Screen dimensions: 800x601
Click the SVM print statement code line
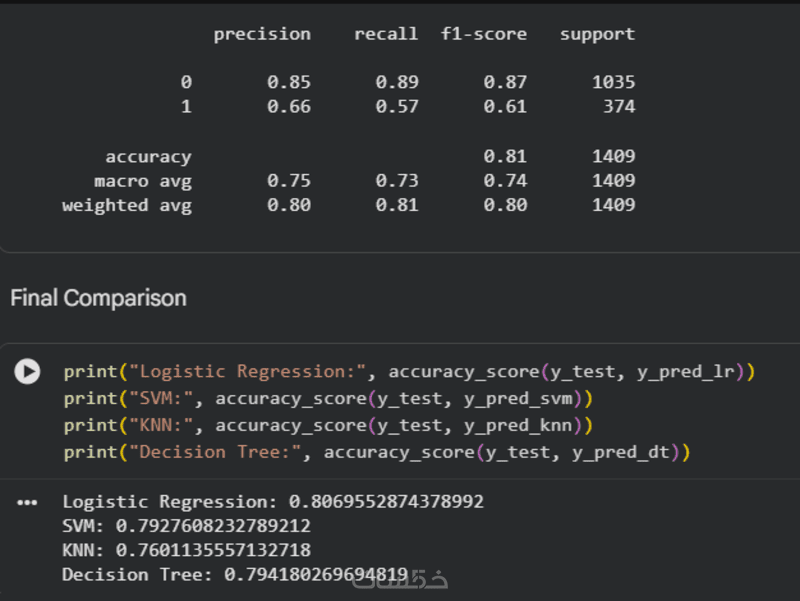[328, 399]
